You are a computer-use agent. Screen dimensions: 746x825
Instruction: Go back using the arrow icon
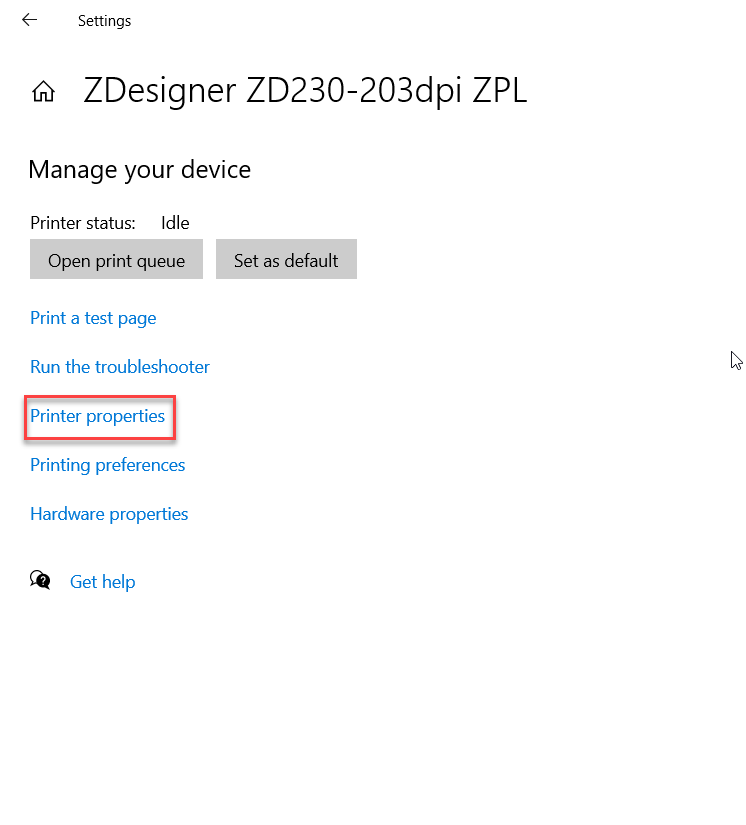29,20
